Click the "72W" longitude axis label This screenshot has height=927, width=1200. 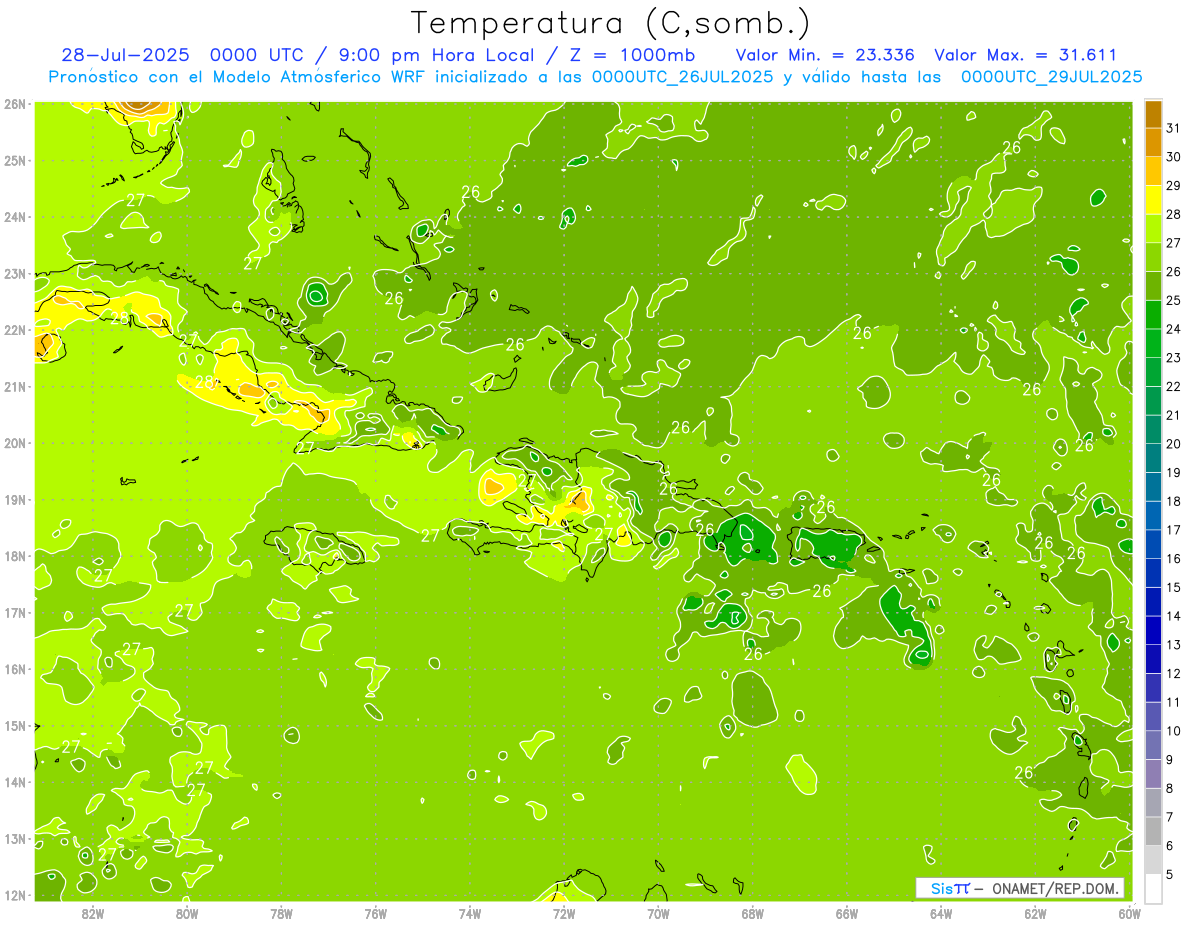click(x=564, y=913)
